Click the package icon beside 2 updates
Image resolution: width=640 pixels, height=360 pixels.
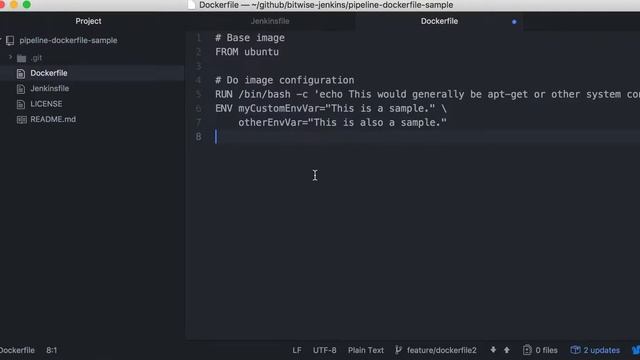click(x=575, y=350)
